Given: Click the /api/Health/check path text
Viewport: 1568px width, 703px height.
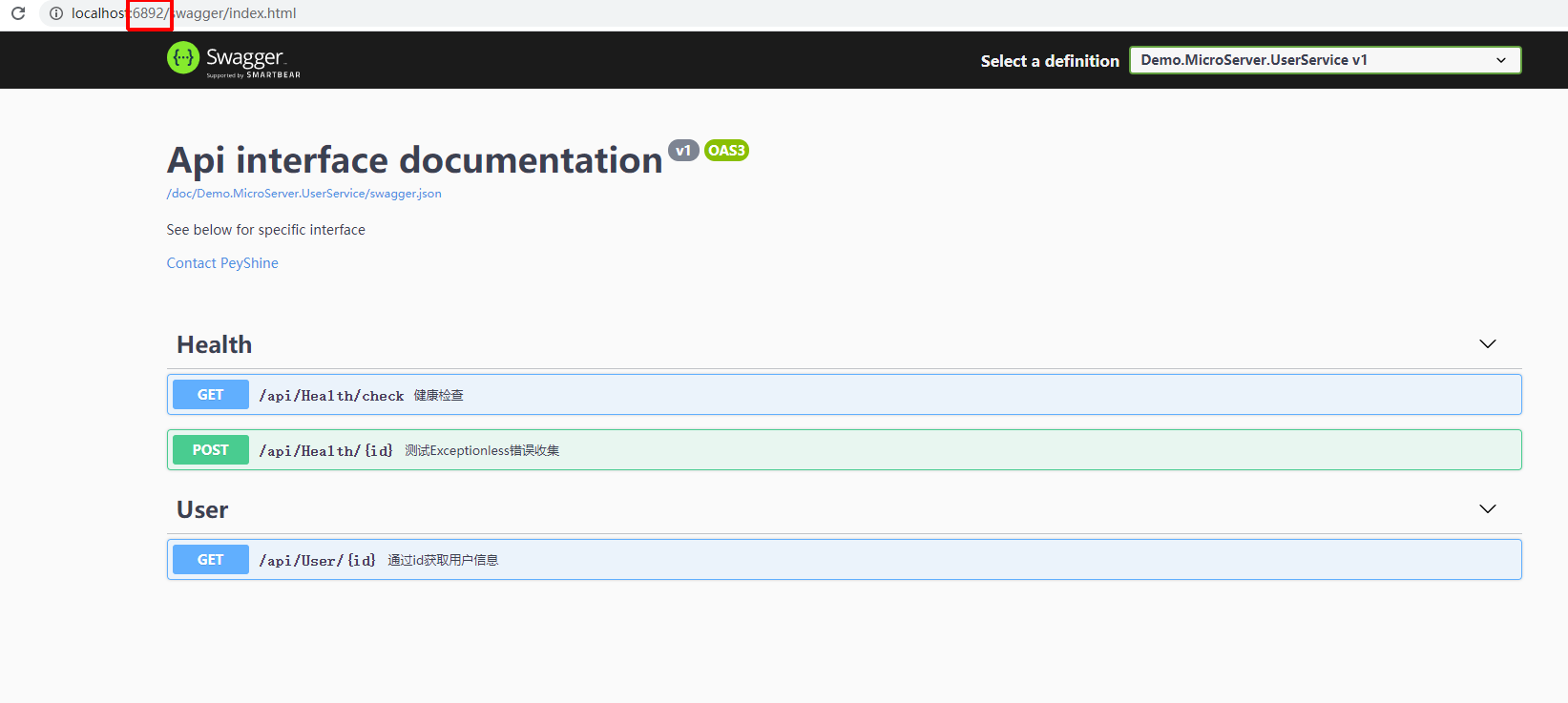Looking at the screenshot, I should coord(331,396).
